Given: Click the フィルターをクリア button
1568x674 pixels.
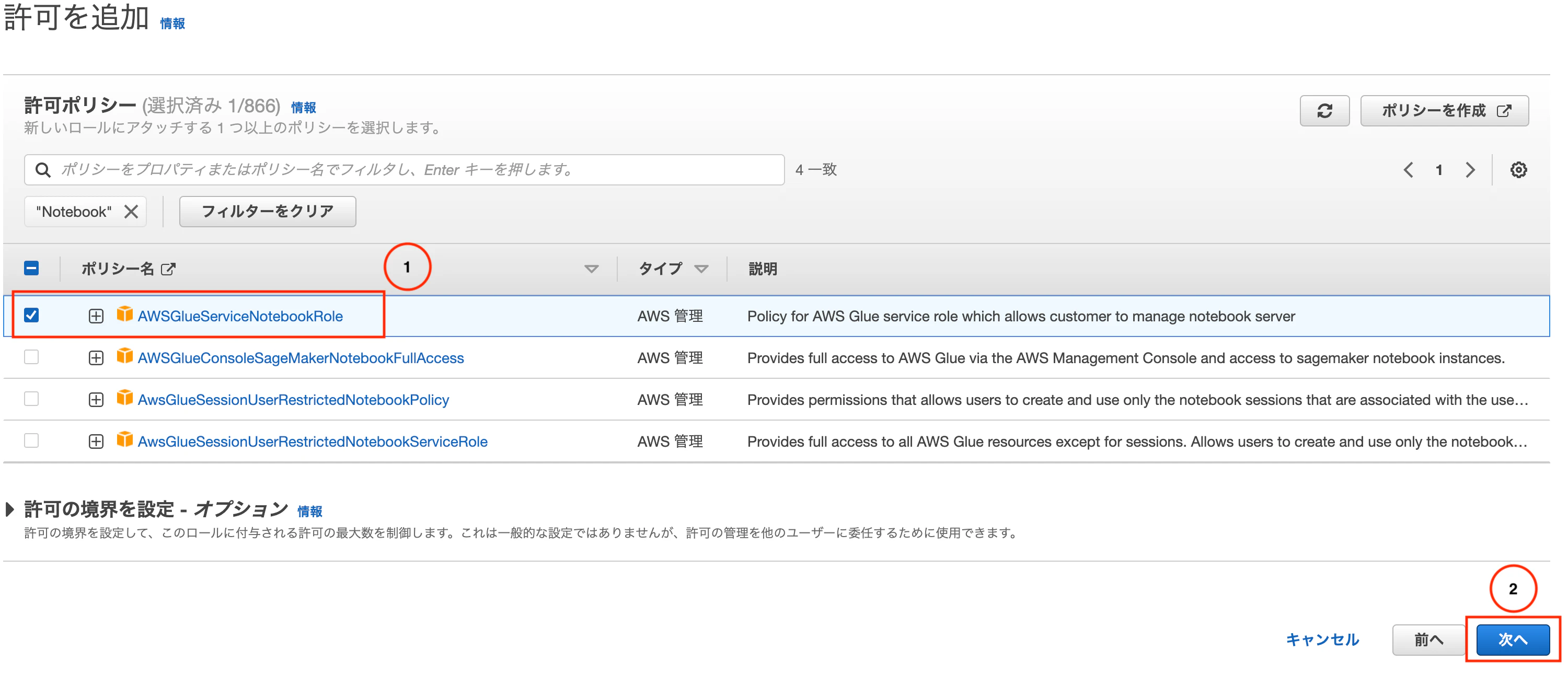Looking at the screenshot, I should click(267, 212).
